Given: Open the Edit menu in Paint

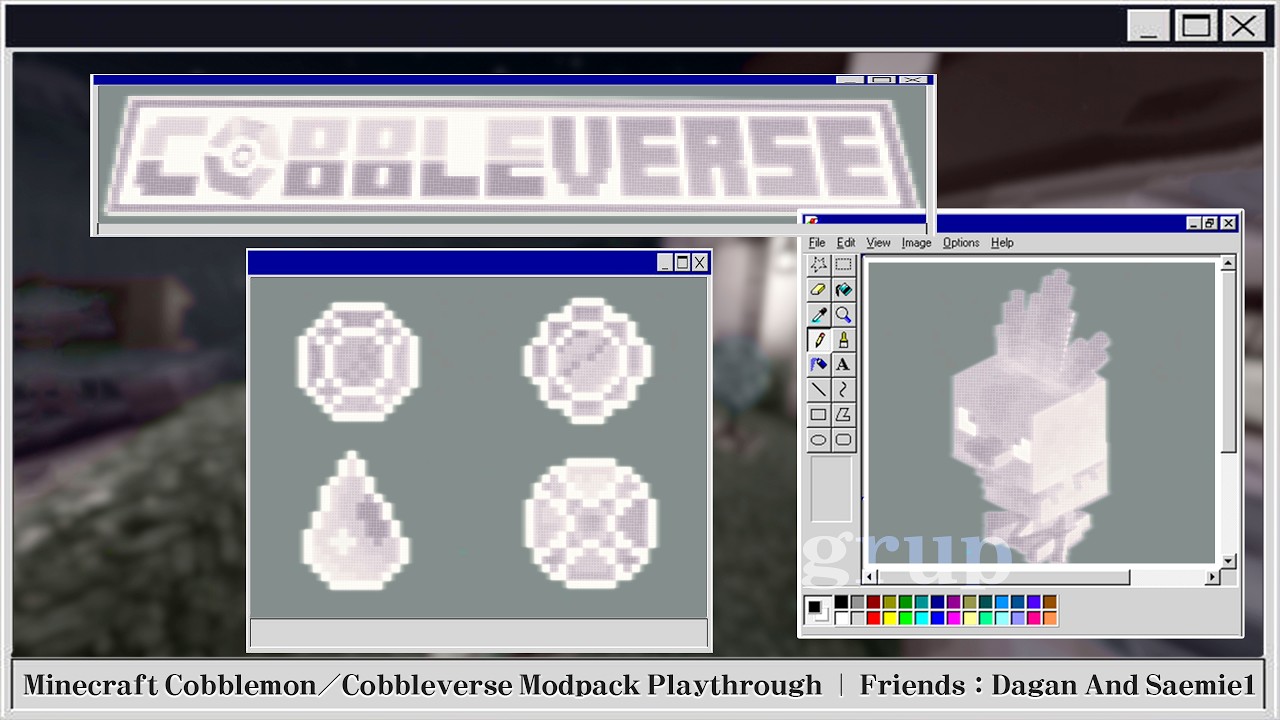Looking at the screenshot, I should (x=846, y=243).
